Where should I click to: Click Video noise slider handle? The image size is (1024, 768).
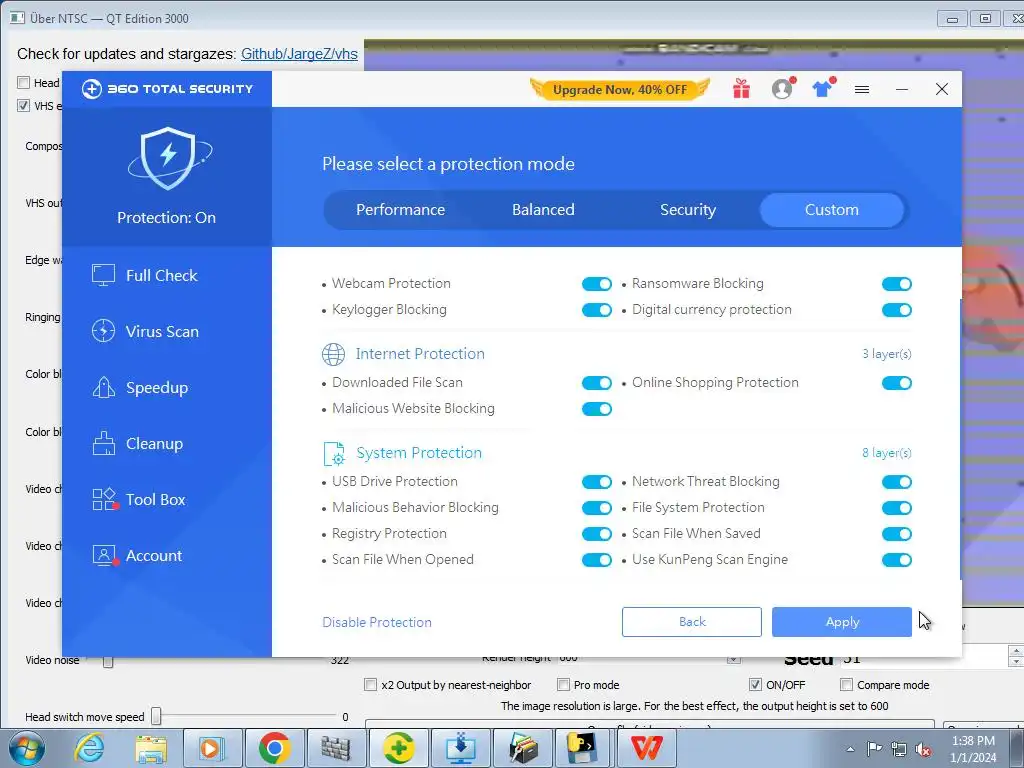tap(108, 662)
